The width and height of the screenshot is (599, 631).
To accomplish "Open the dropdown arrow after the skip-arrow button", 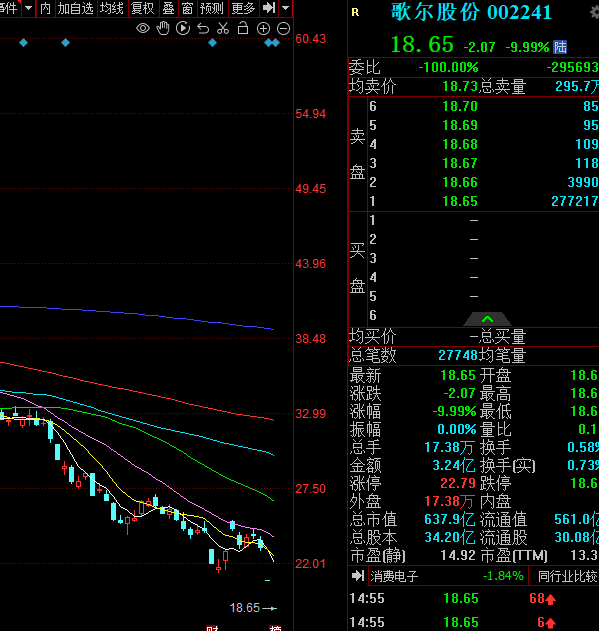I will click(x=285, y=8).
